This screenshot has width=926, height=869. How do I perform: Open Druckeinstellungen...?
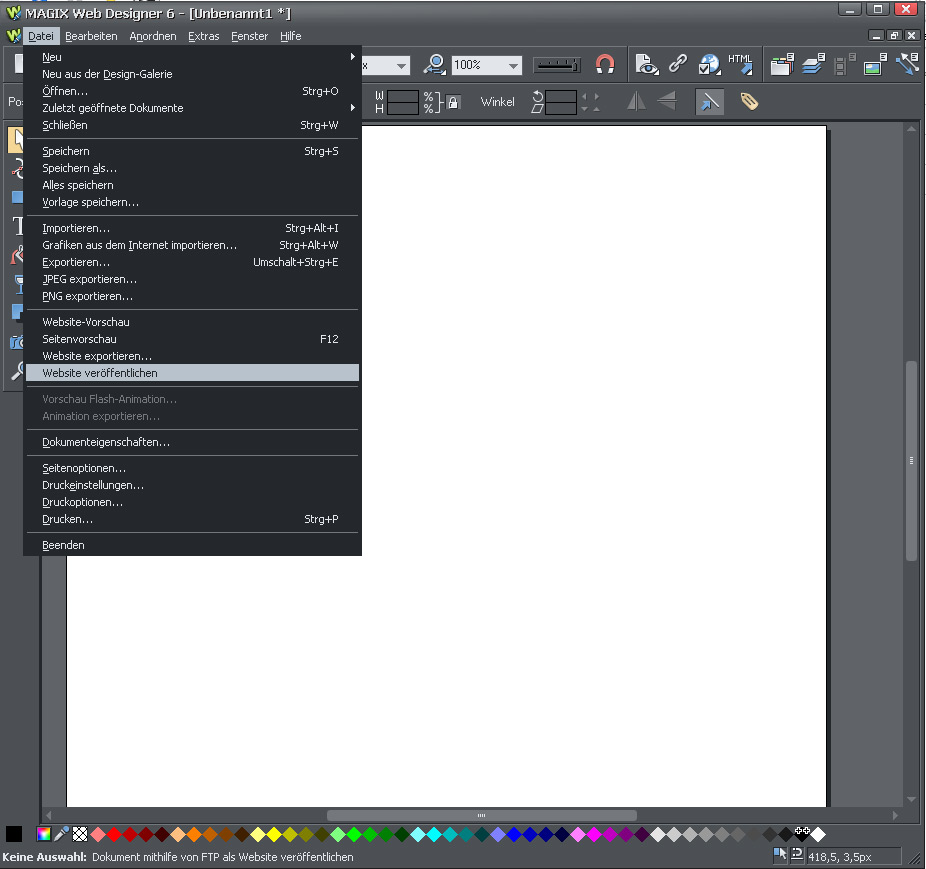(193, 485)
